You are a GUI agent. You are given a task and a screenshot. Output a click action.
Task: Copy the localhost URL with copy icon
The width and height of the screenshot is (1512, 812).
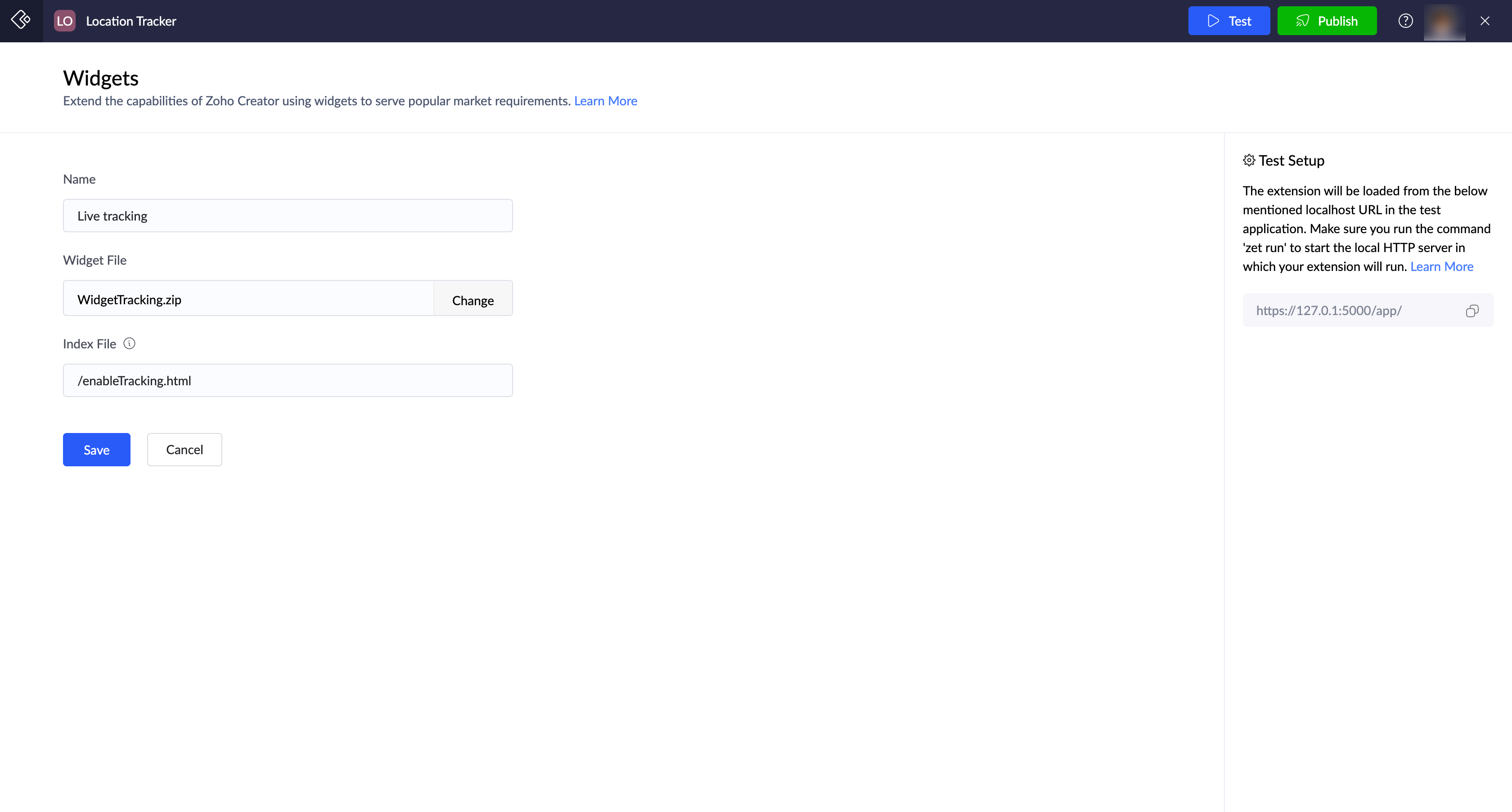(1472, 311)
